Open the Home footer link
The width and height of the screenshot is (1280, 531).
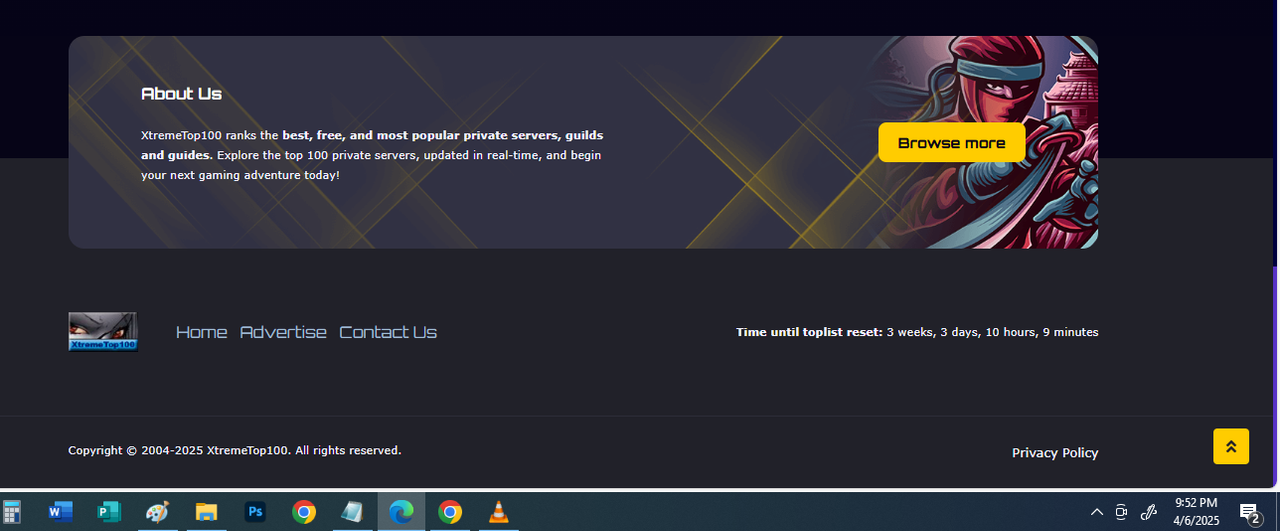click(201, 332)
